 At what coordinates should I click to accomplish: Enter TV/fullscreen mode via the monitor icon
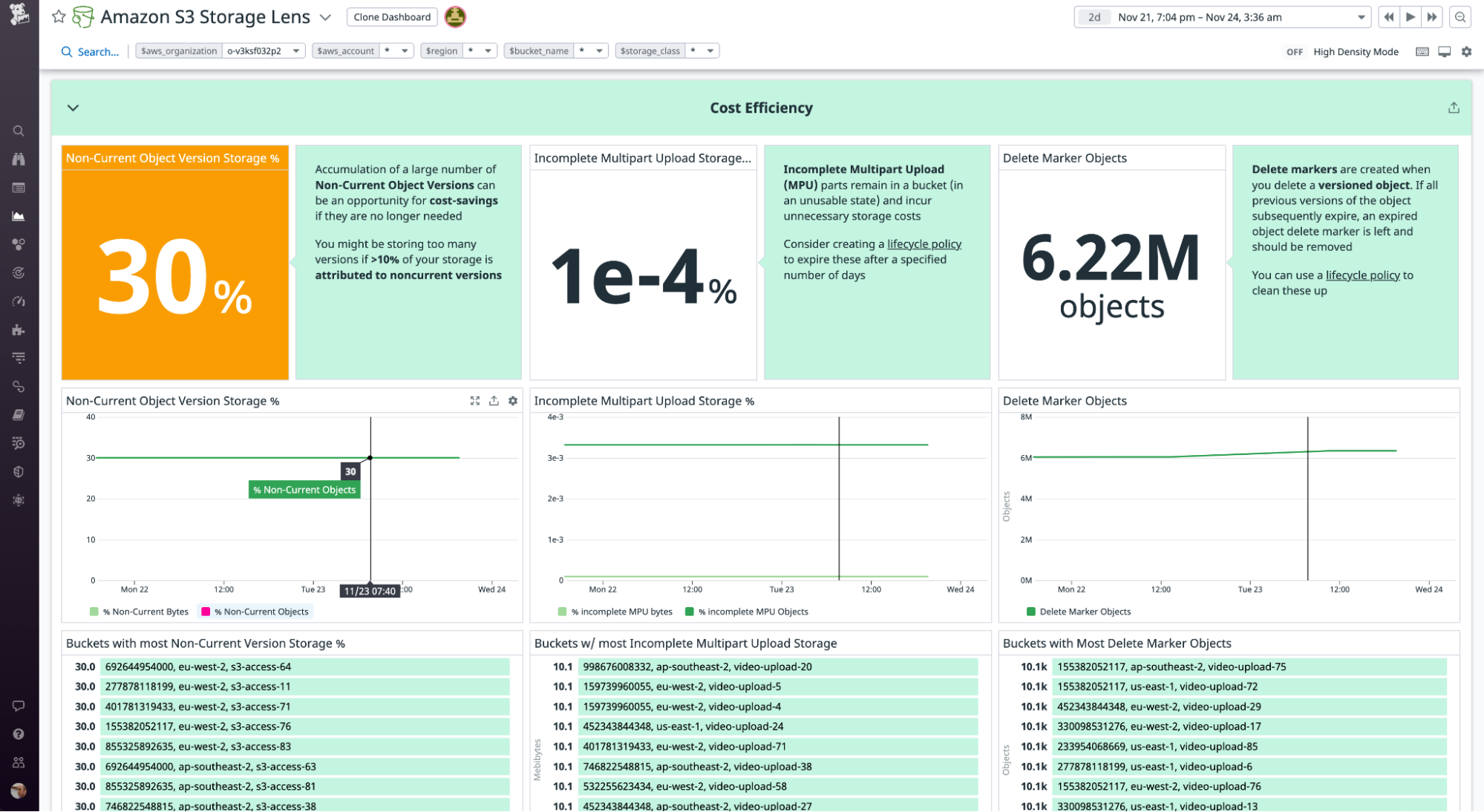tap(1445, 51)
